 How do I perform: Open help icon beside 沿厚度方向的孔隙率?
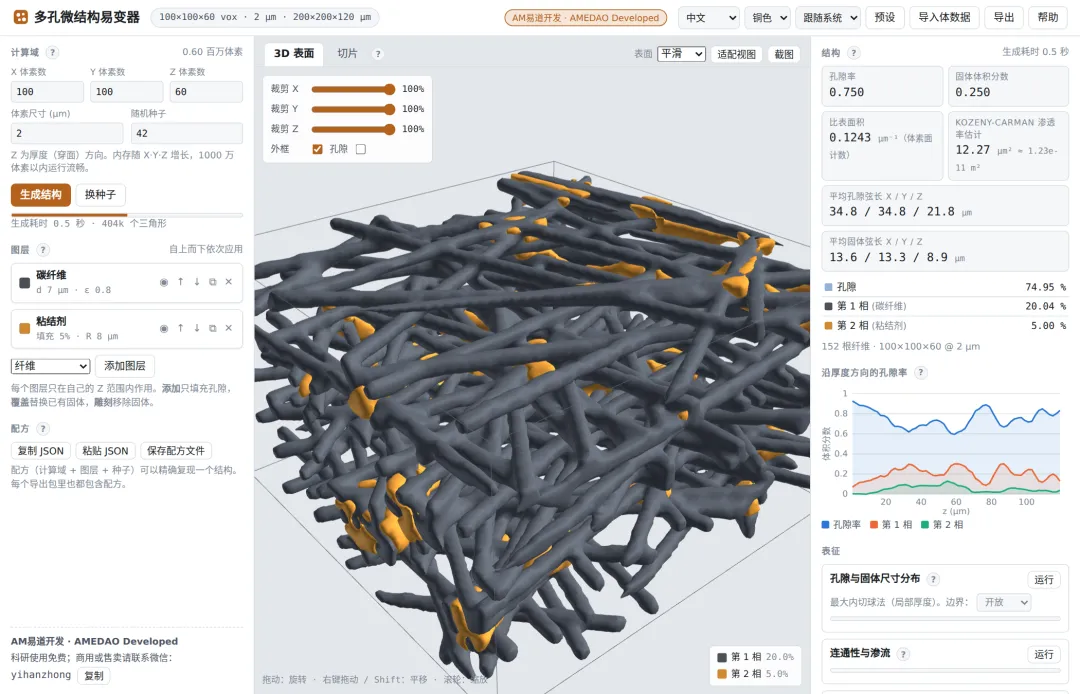point(921,372)
